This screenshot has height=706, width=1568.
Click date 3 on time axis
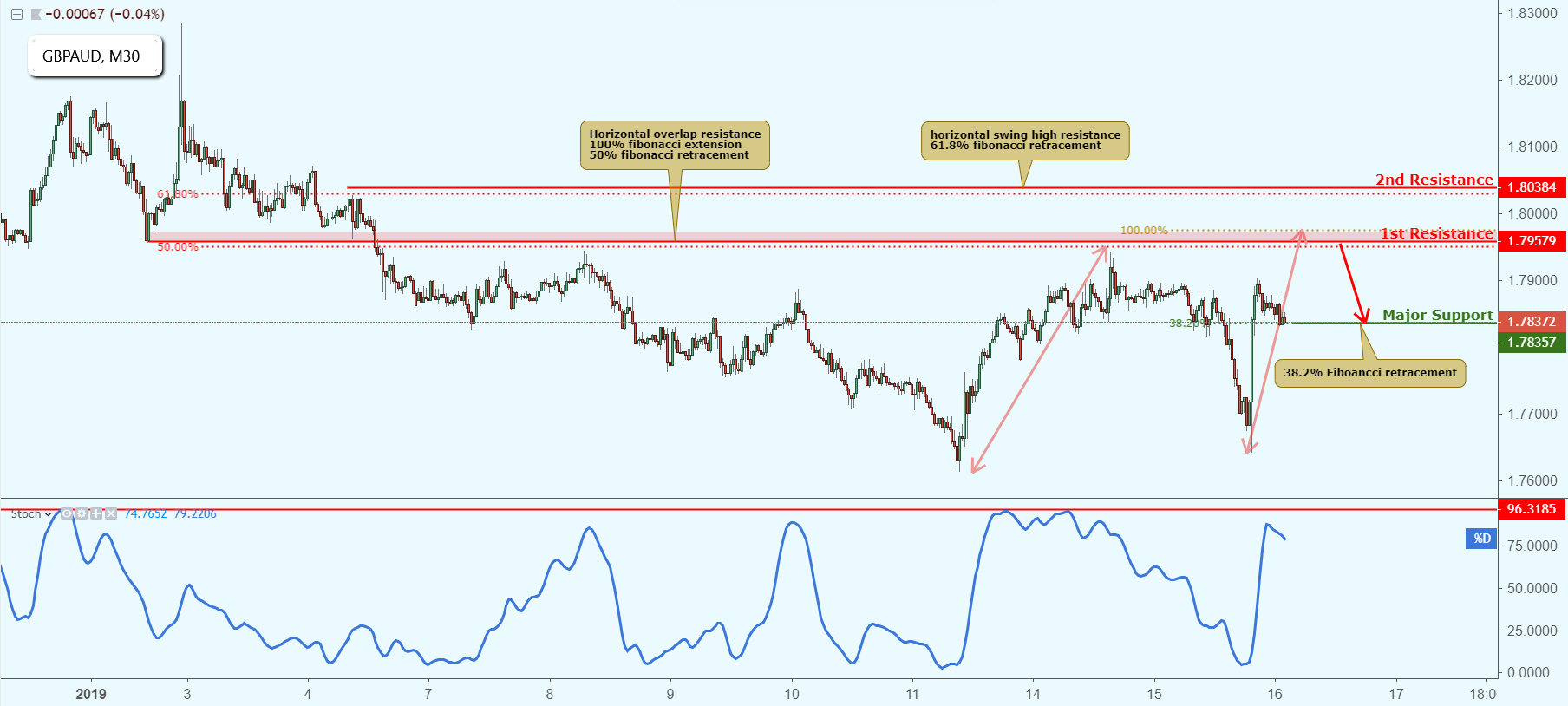(187, 694)
